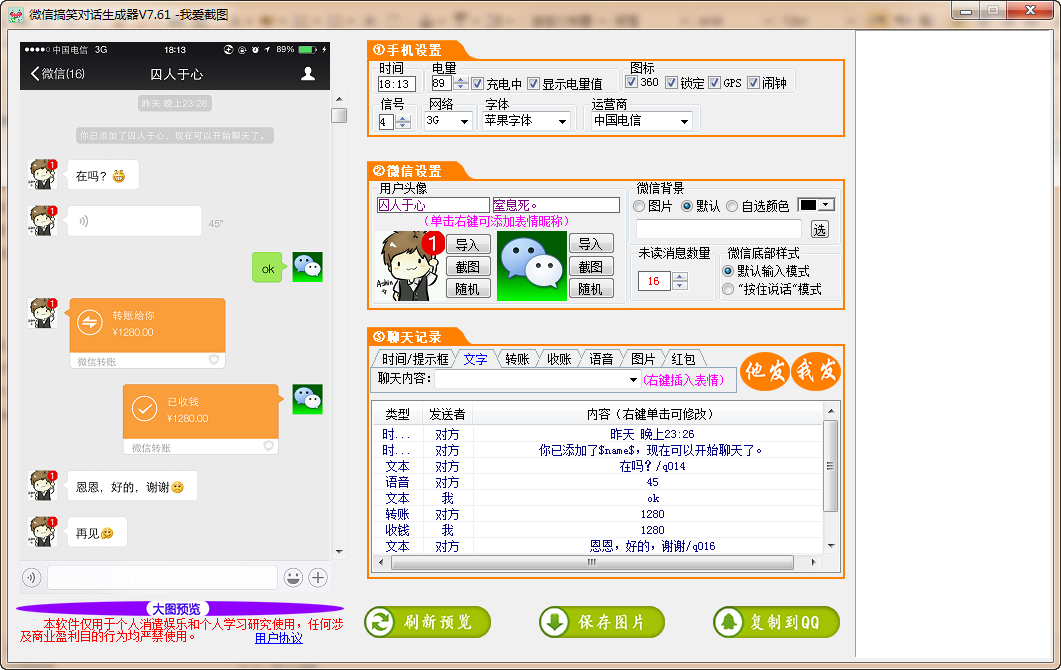Click the chat list horizontal scrollbar

tap(592, 562)
